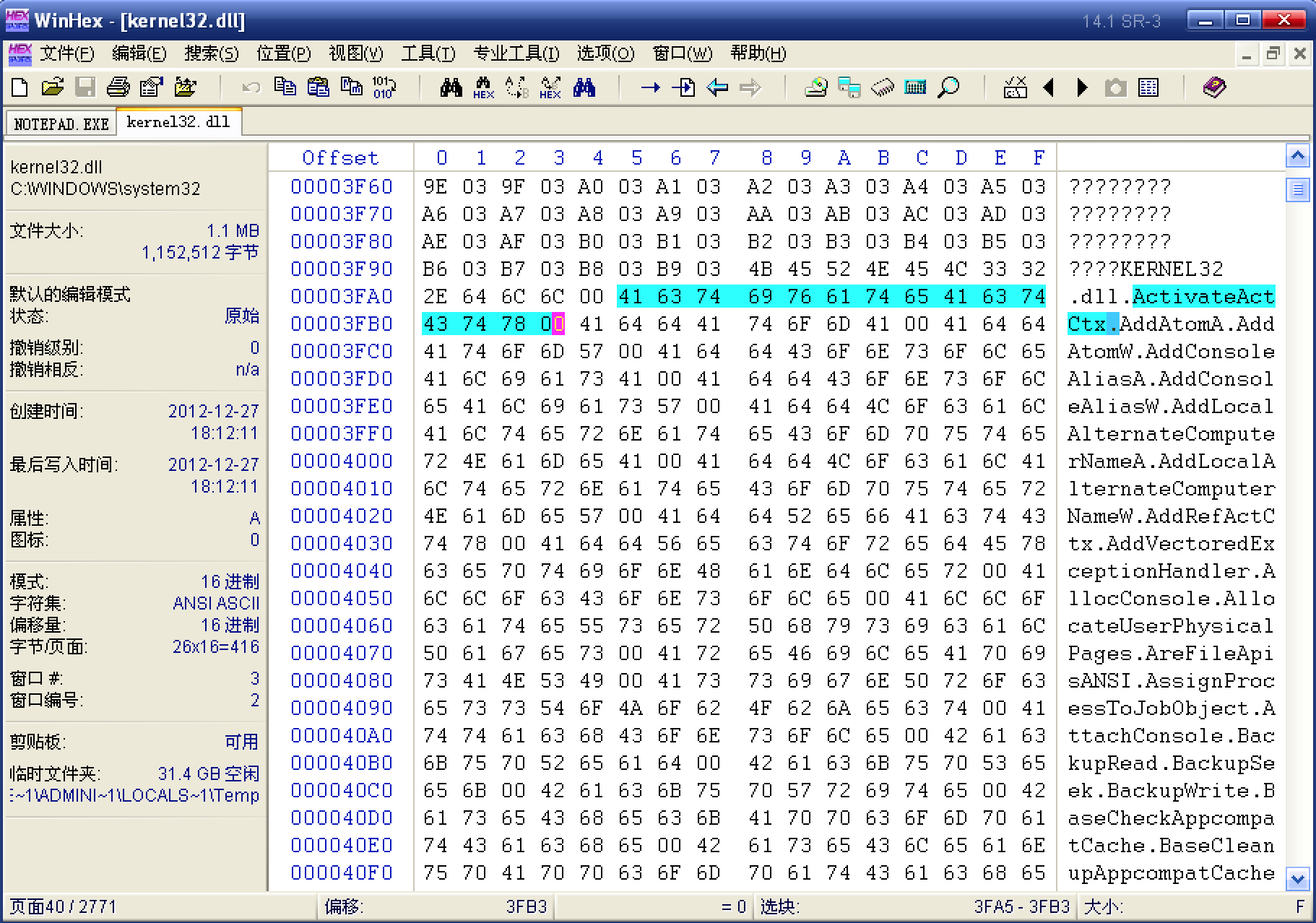Click the purple help book icon
This screenshot has height=923, width=1316.
(1214, 87)
